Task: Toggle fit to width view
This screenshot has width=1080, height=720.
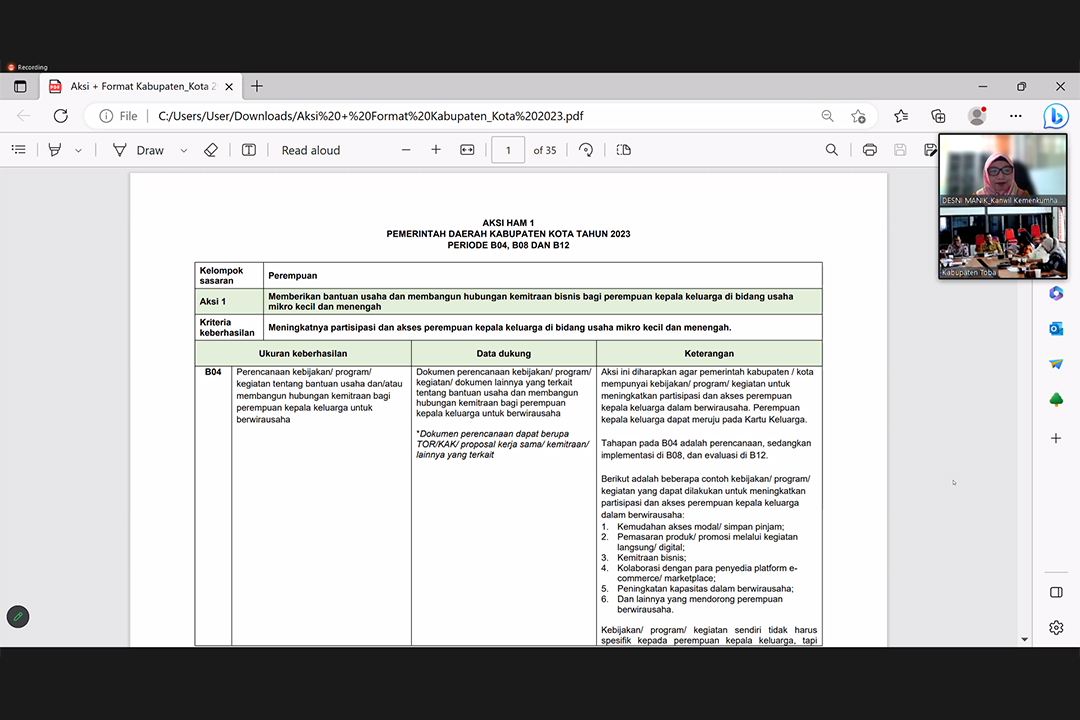Action: [467, 150]
